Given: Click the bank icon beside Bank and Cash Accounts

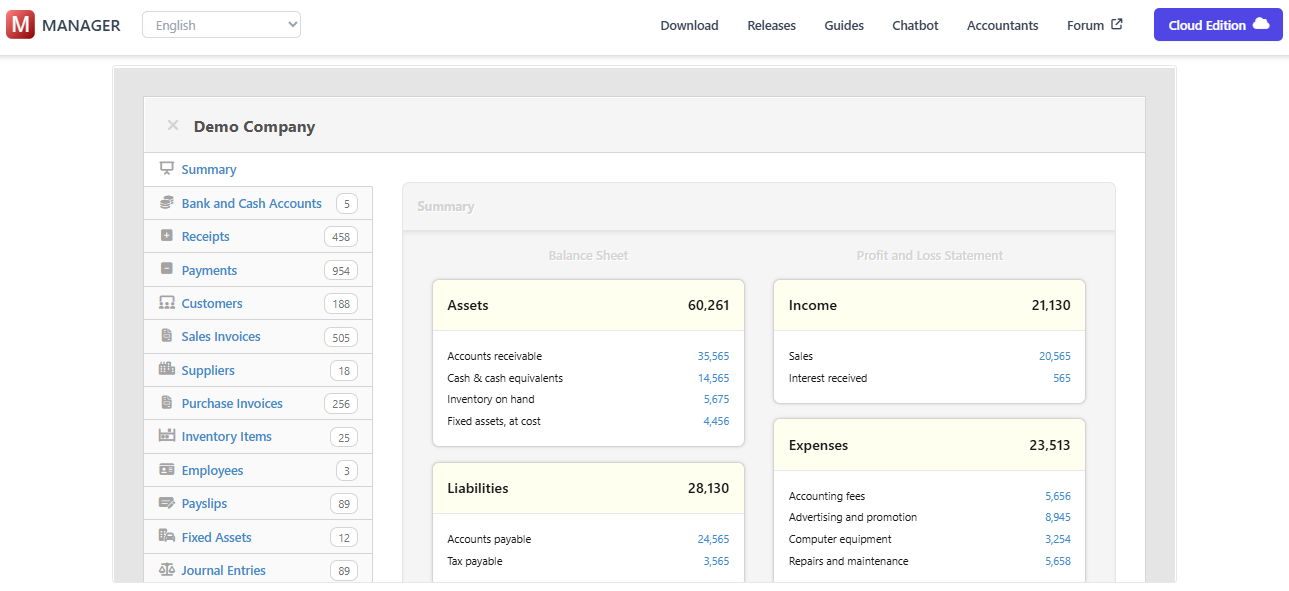Looking at the screenshot, I should [x=165, y=203].
